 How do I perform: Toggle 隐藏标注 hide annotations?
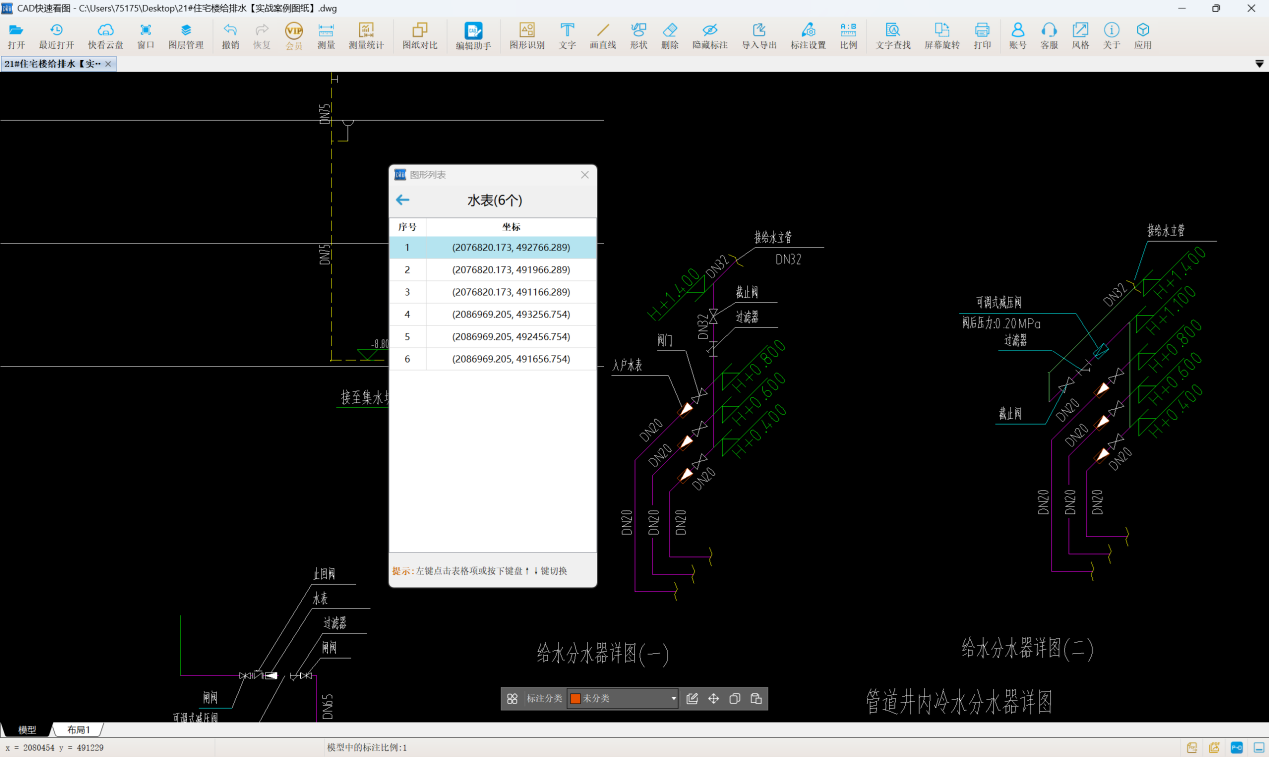710,36
